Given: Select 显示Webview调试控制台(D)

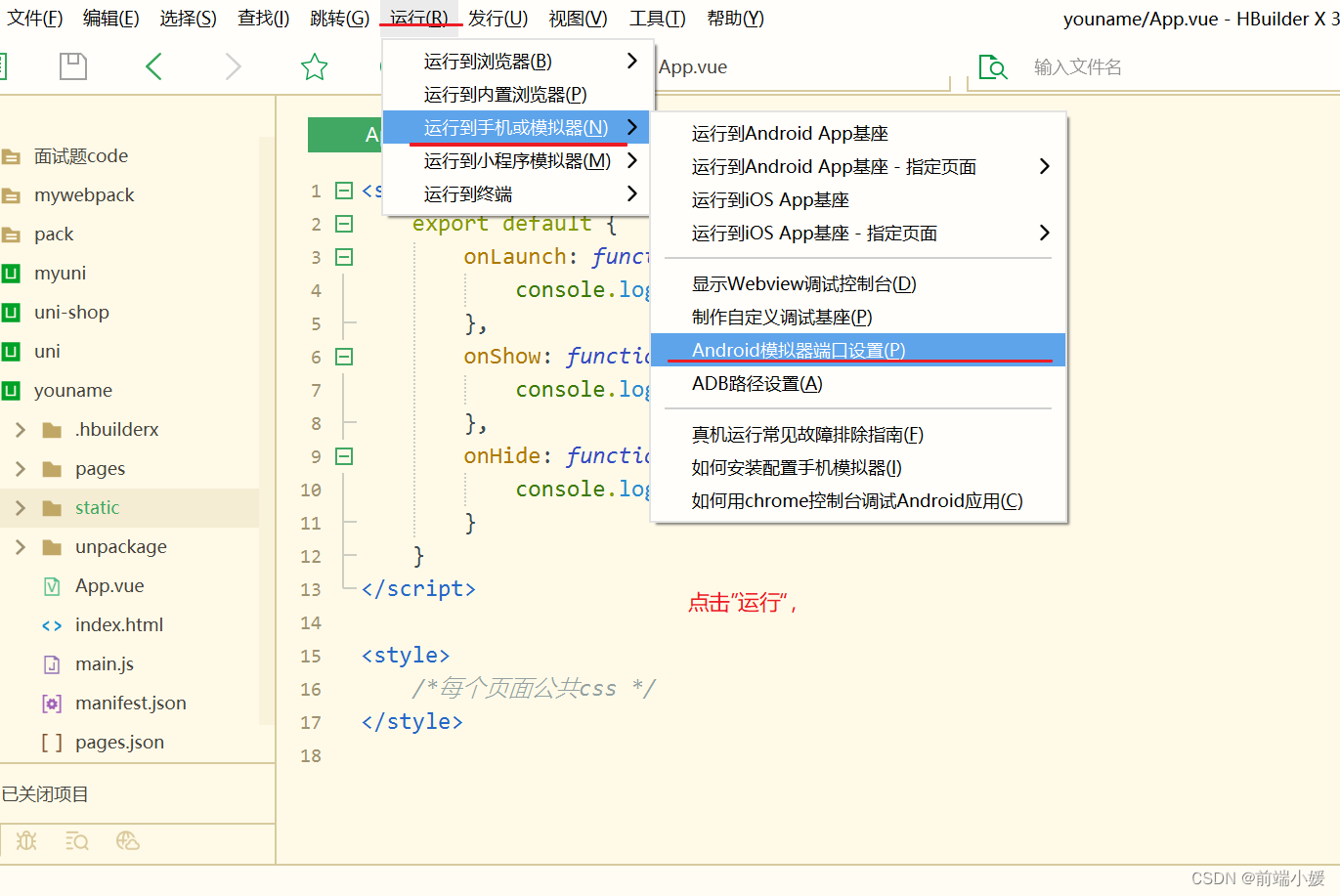Looking at the screenshot, I should coord(859,284).
